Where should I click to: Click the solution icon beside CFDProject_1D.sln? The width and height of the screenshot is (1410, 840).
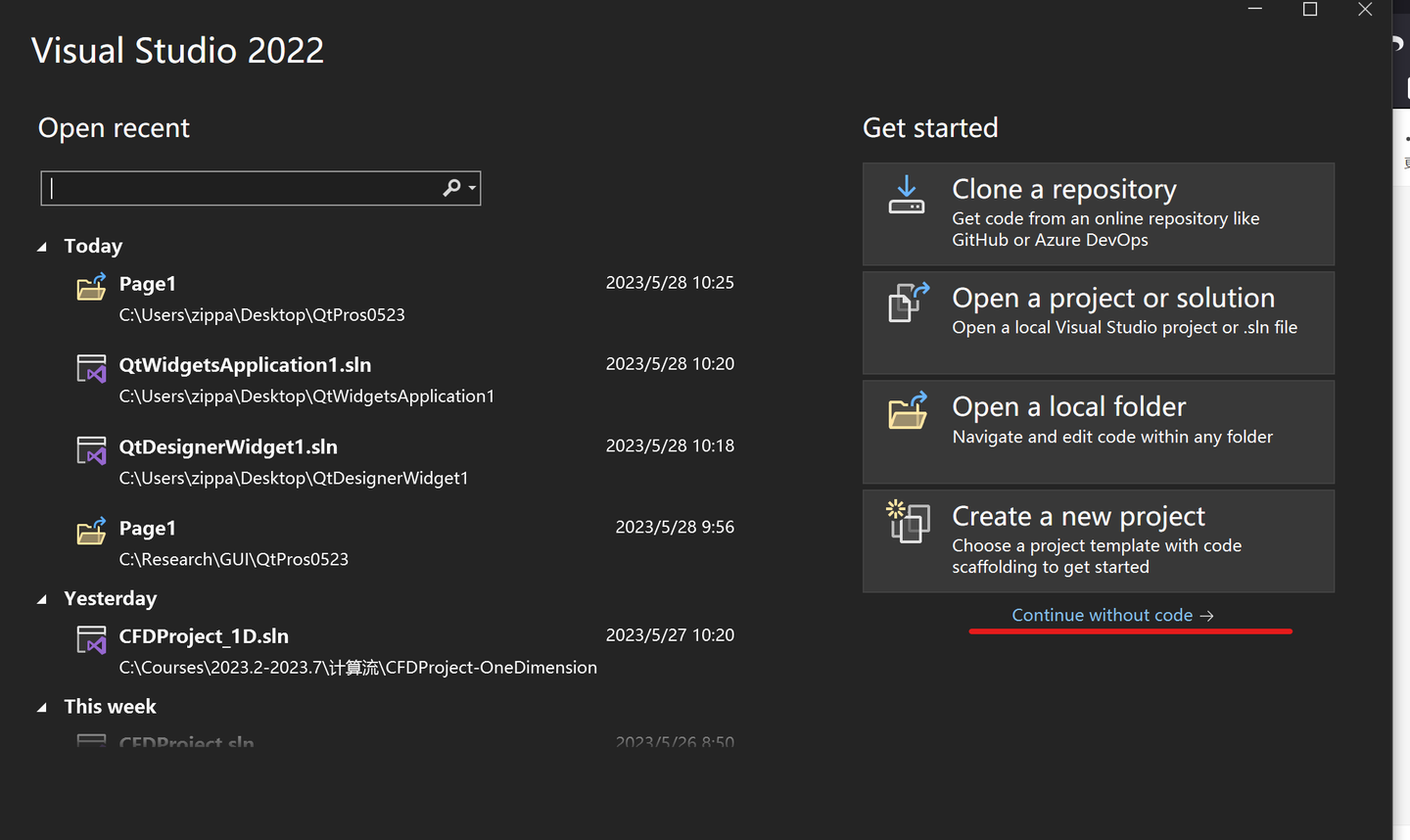click(x=90, y=639)
